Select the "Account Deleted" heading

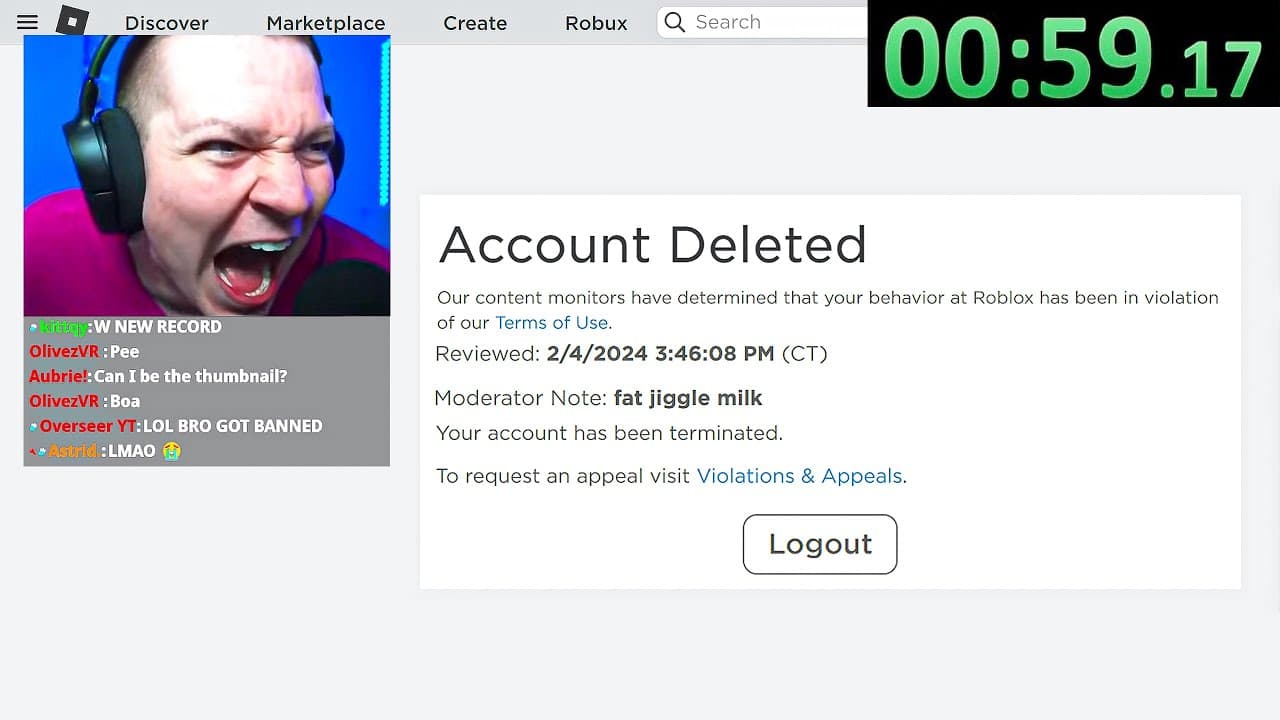coord(653,245)
